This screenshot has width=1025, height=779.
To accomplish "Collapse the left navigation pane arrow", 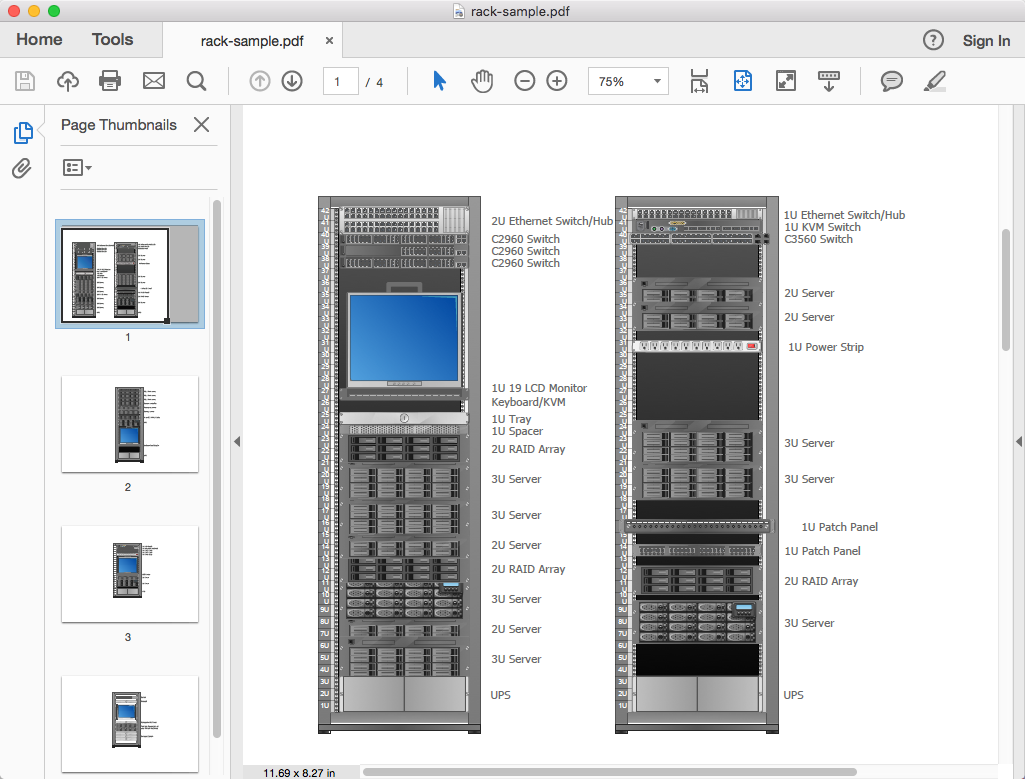I will click(x=237, y=441).
